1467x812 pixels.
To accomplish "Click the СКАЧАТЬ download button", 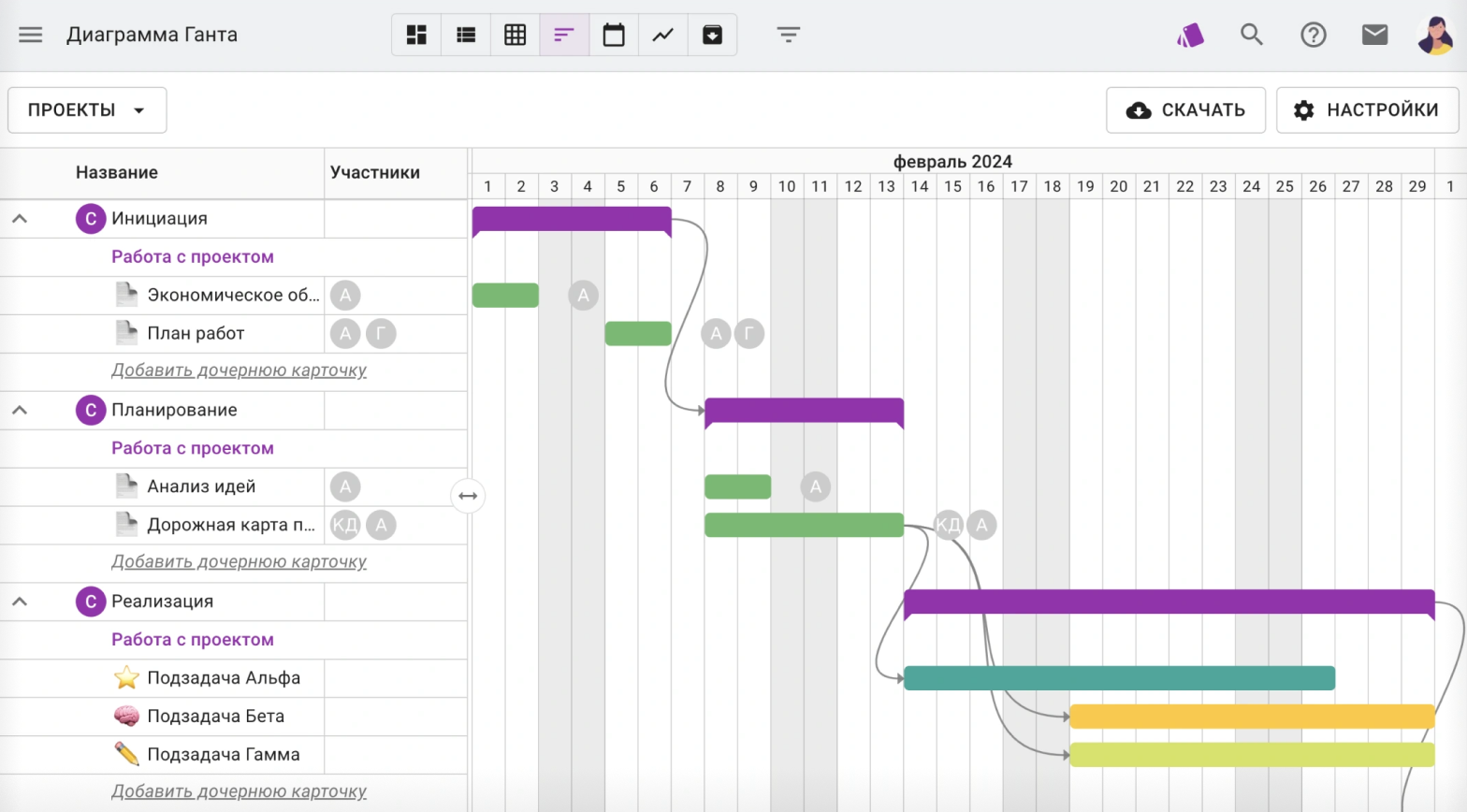I will click(1185, 110).
